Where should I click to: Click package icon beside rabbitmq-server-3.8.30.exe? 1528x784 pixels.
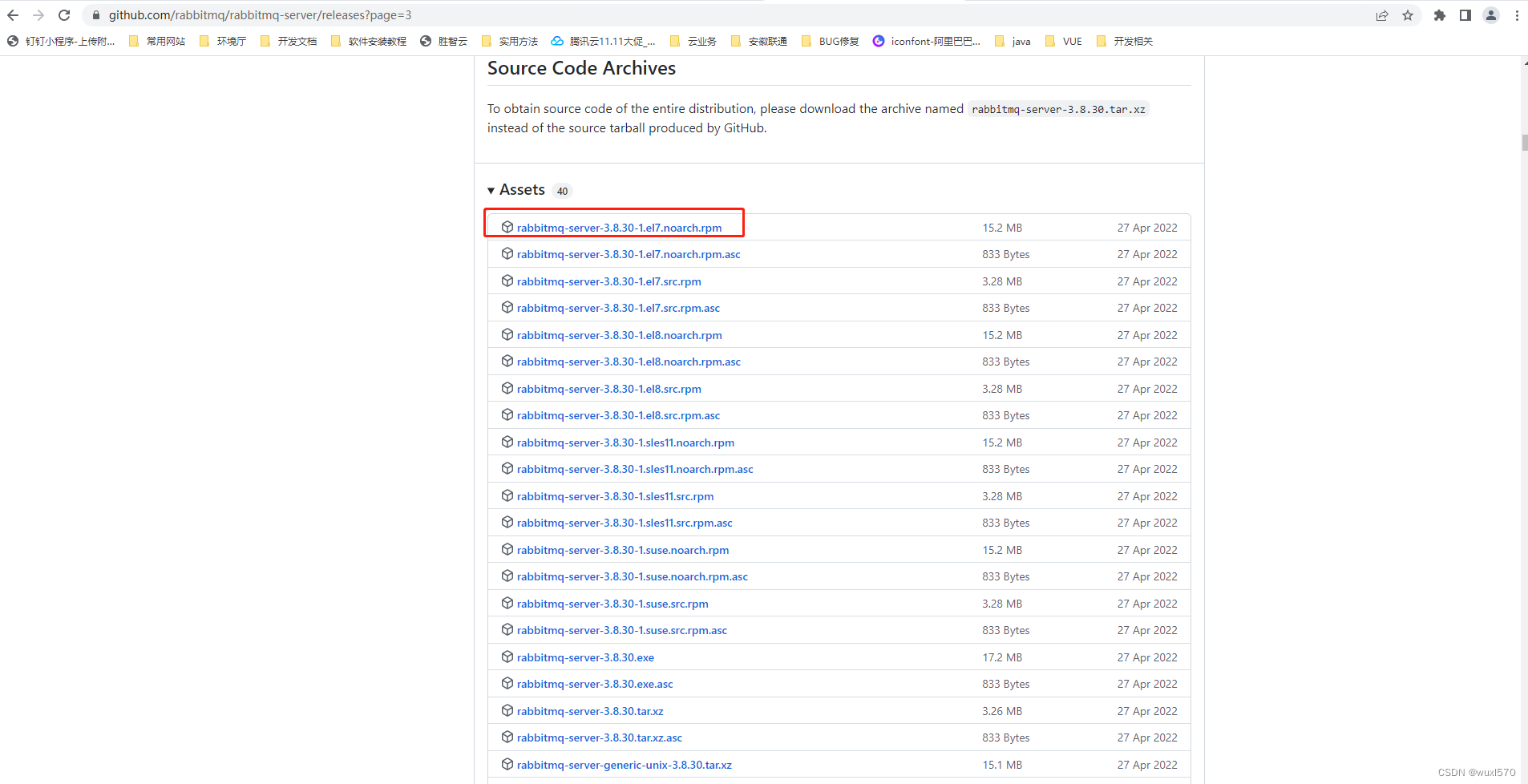(507, 657)
